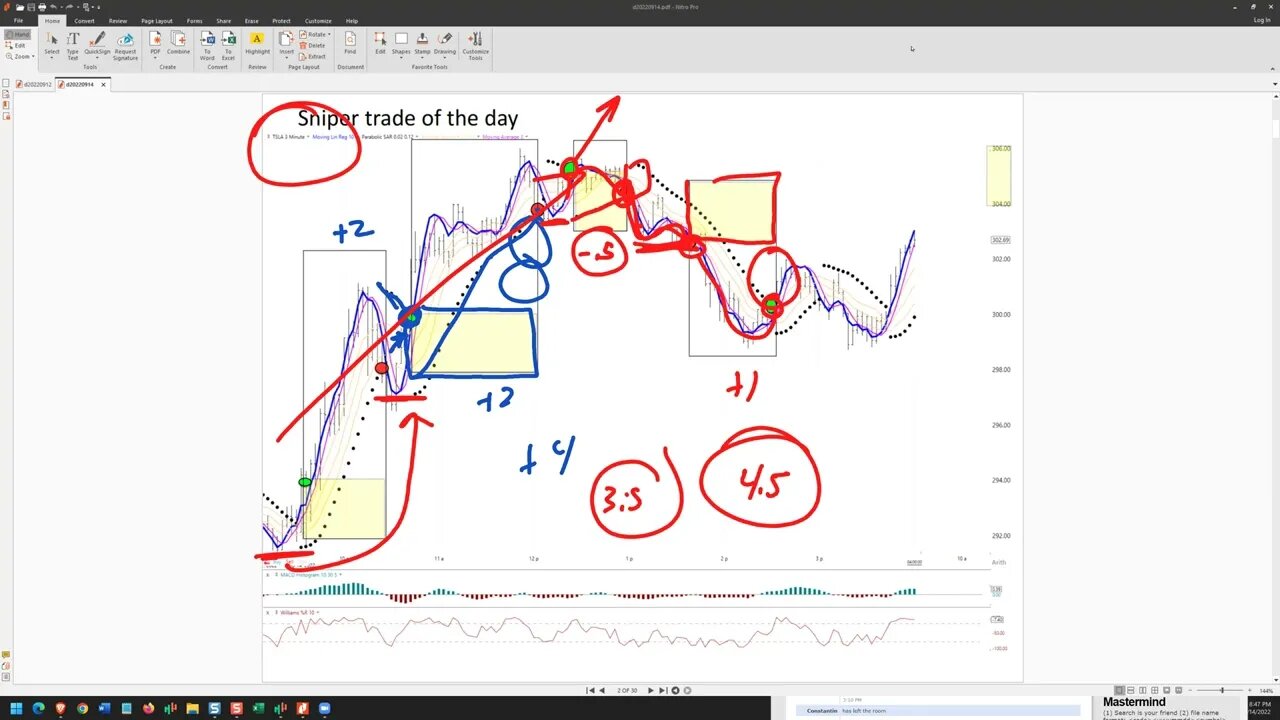Open the Shapes tool
The image size is (1280, 720).
click(401, 44)
